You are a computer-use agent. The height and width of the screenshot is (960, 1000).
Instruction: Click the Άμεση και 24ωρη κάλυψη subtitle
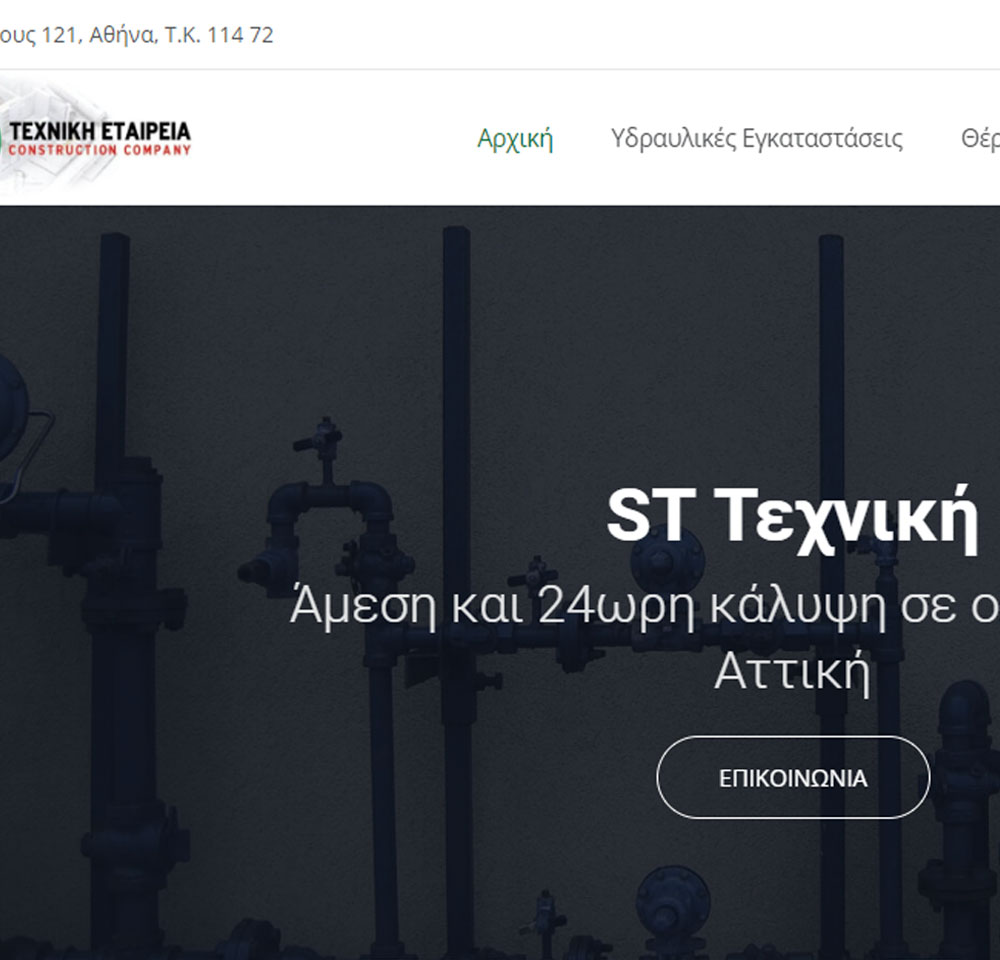640,606
